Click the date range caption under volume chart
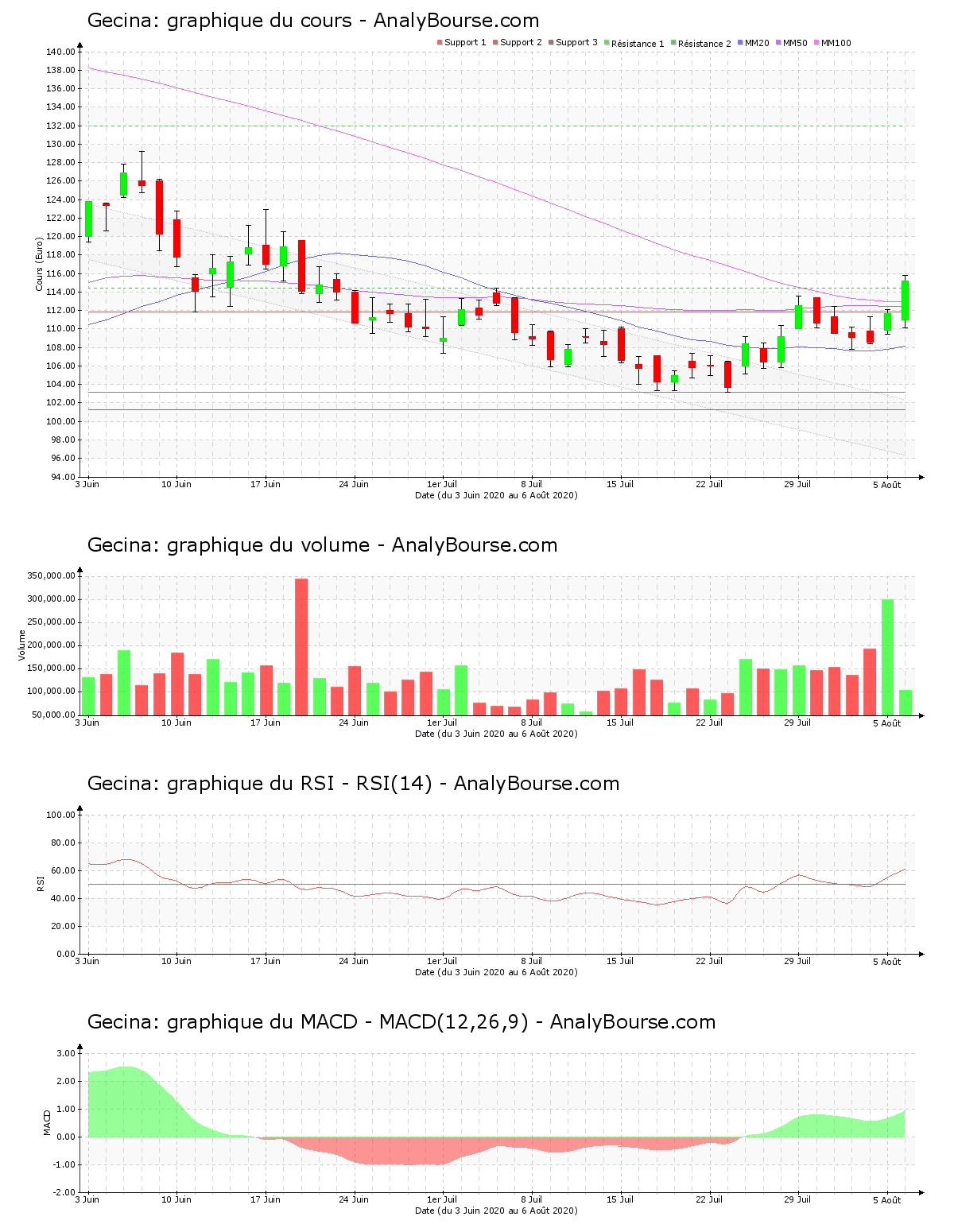 coord(496,734)
